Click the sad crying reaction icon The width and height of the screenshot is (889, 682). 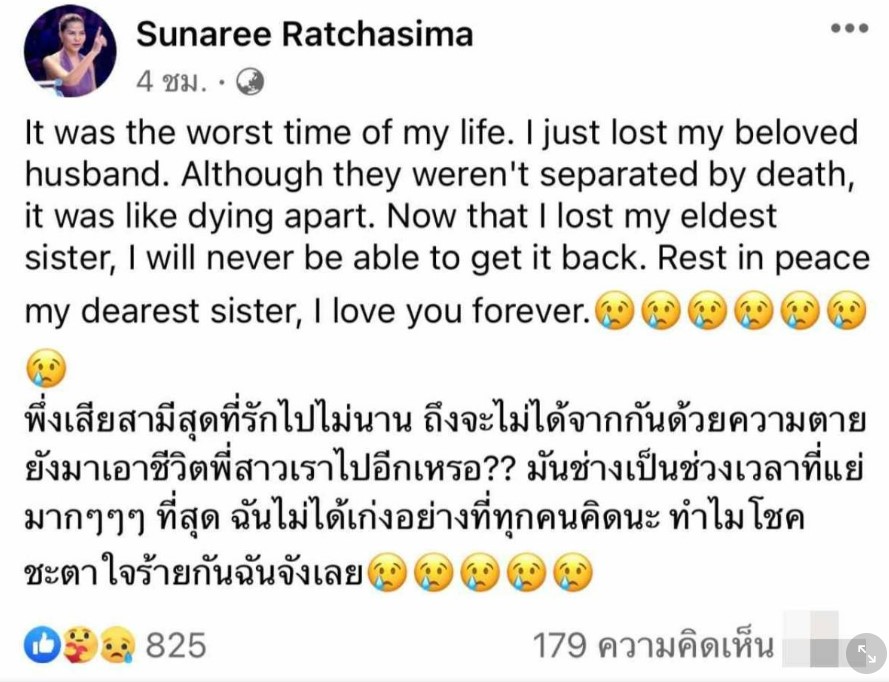point(118,645)
